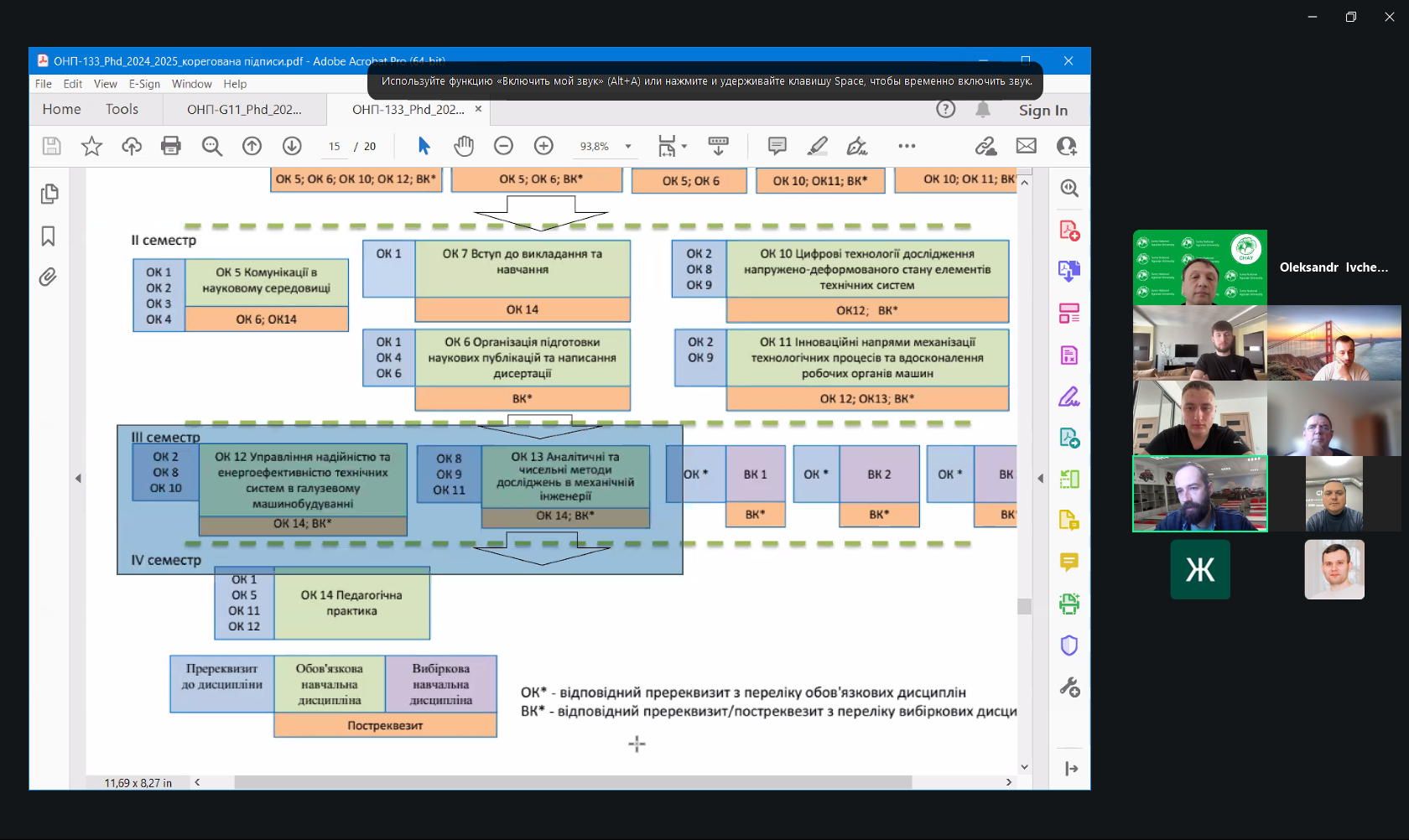The height and width of the screenshot is (840, 1409).
Task: Open the zoom percentage dropdown
Action: (x=628, y=147)
